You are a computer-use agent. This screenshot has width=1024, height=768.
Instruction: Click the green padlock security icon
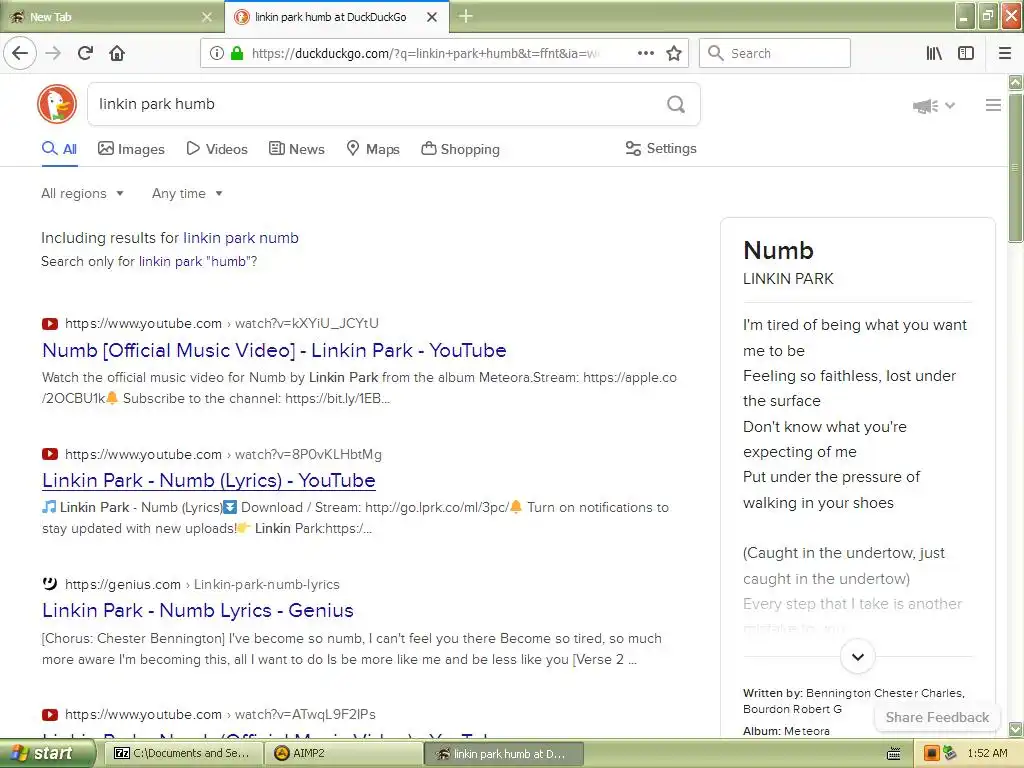tap(237, 53)
